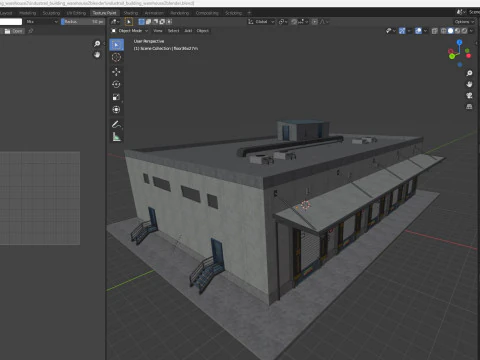This screenshot has width=480, height=360.
Task: Open the Mix blend mode dropdown
Action: click(x=41, y=22)
